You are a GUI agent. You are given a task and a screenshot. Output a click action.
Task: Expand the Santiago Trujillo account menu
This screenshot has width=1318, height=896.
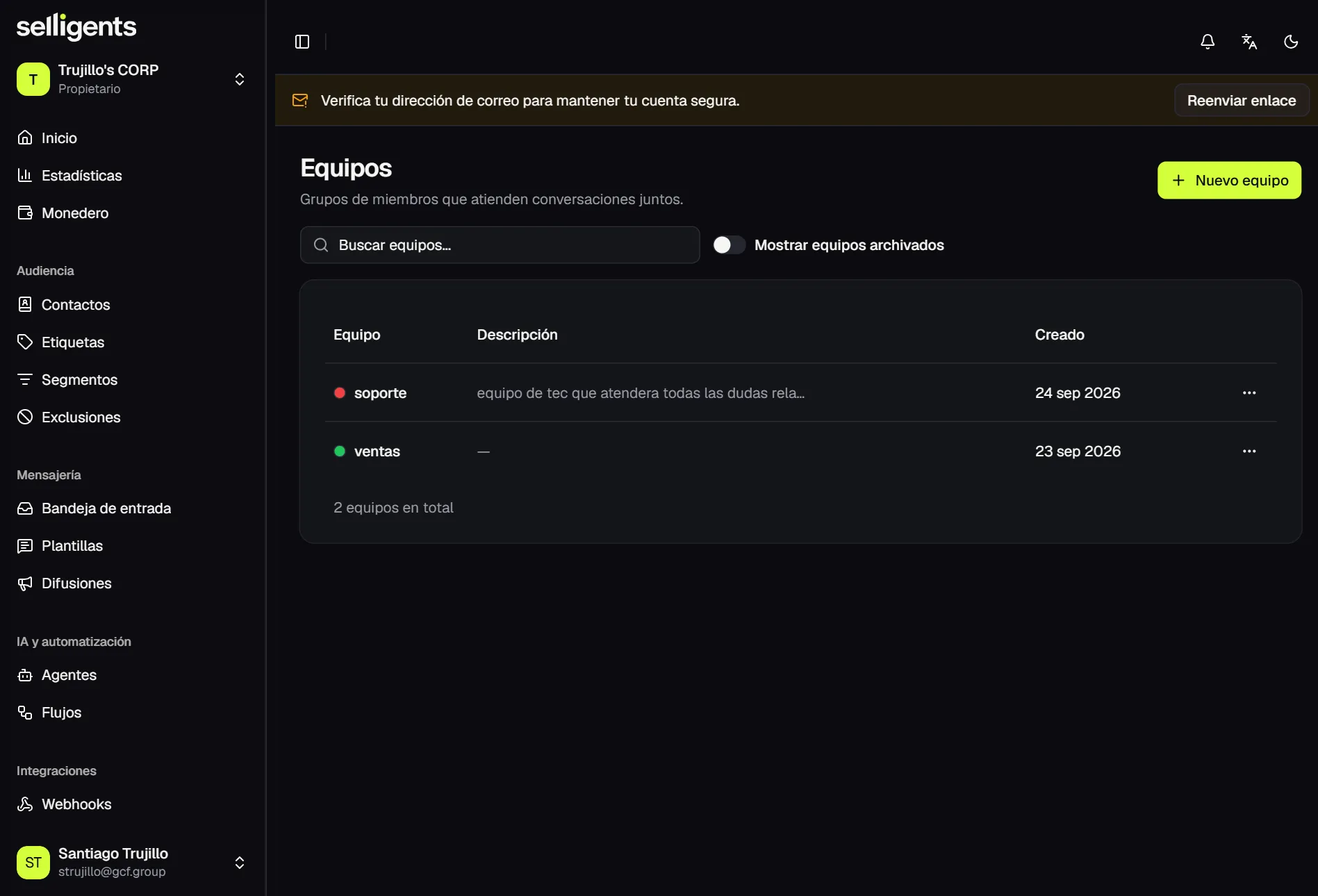(240, 863)
